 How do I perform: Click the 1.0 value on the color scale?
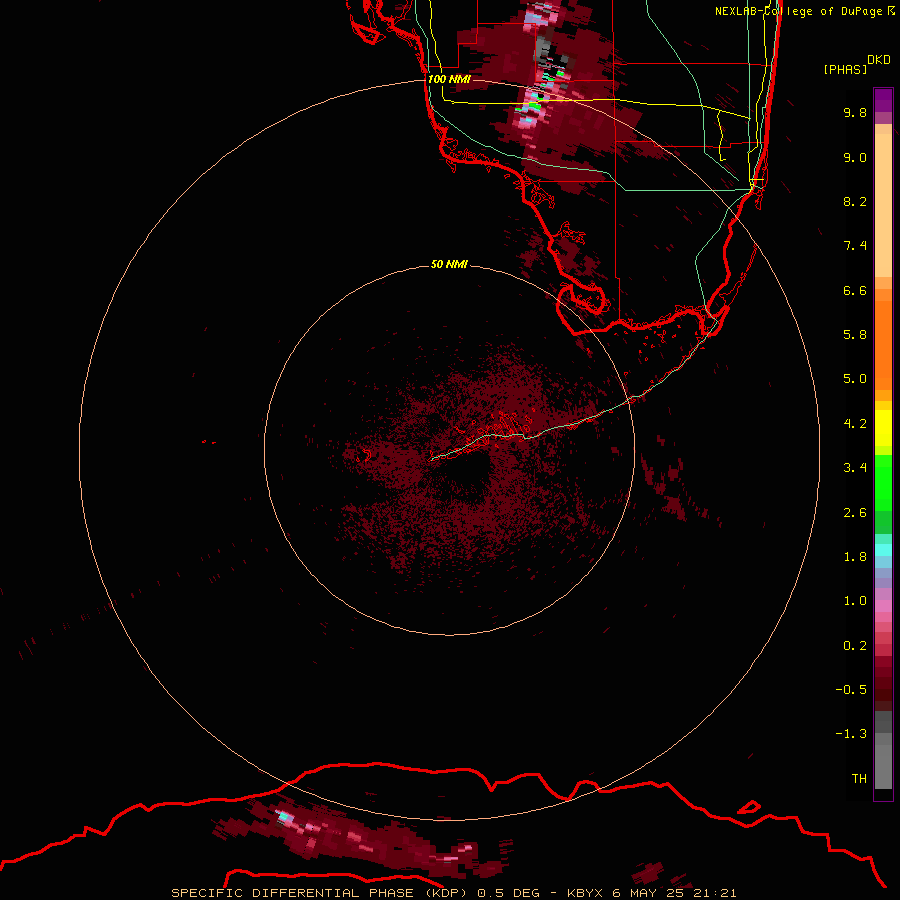[x=855, y=601]
